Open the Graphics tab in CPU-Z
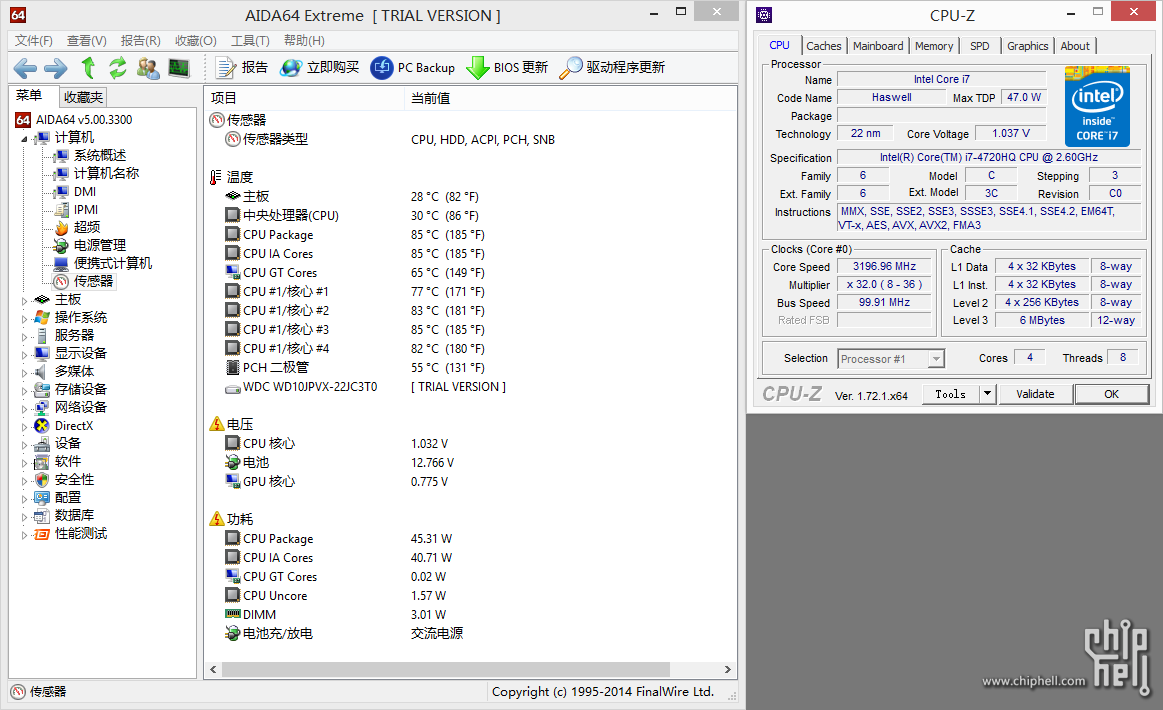1163x710 pixels. tap(1027, 46)
